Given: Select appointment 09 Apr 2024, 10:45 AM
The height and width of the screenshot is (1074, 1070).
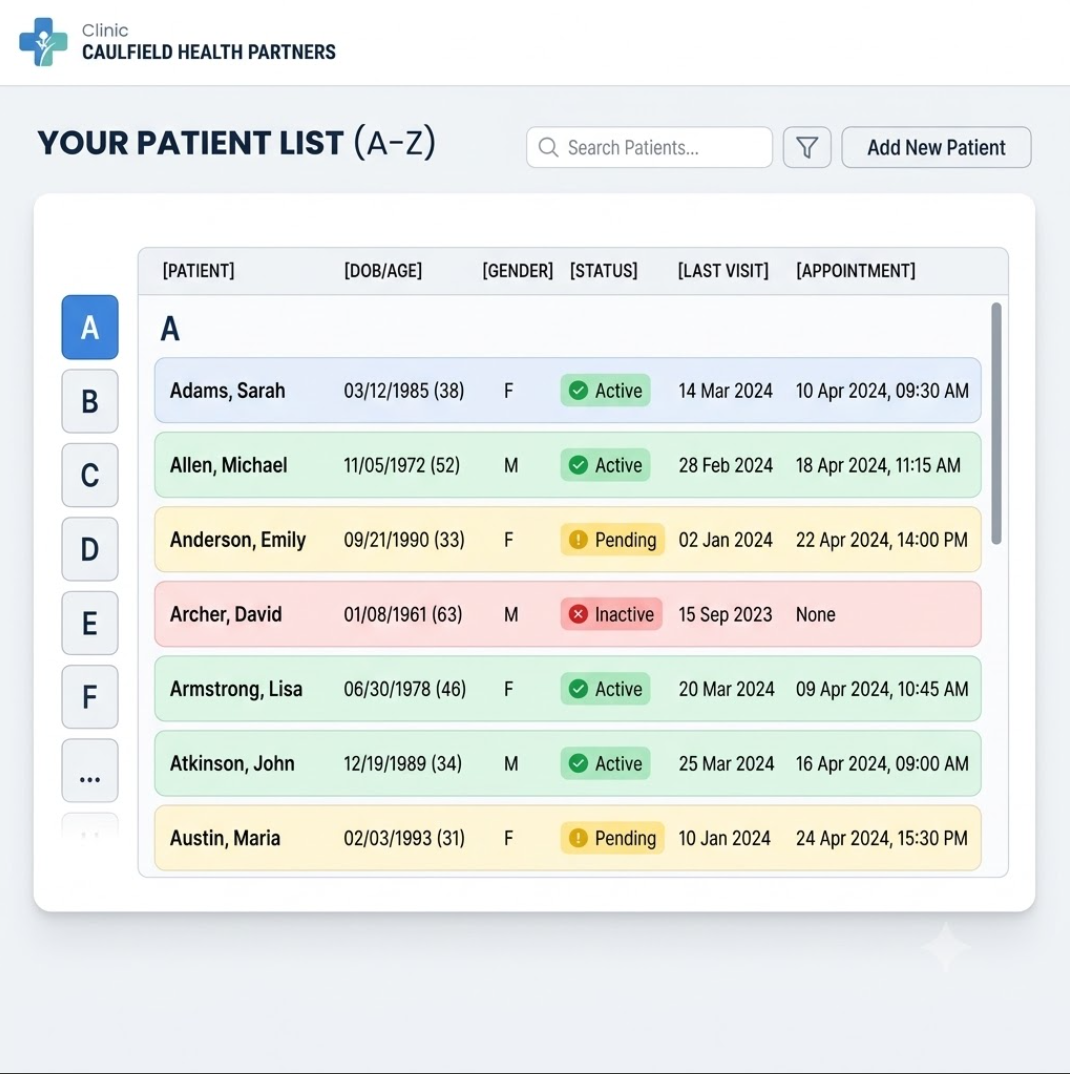Looking at the screenshot, I should coord(882,690).
